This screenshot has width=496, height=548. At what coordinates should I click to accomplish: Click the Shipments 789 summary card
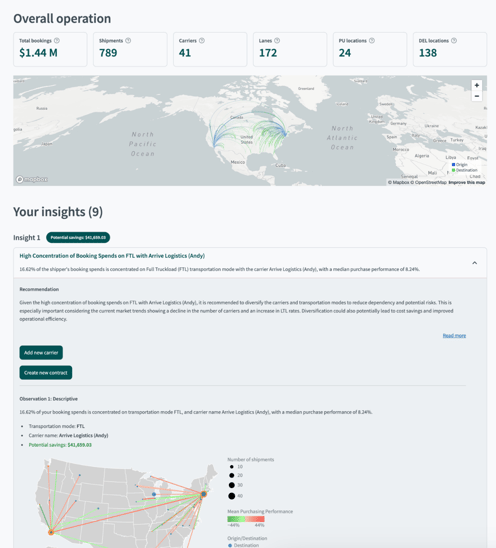[x=130, y=49]
